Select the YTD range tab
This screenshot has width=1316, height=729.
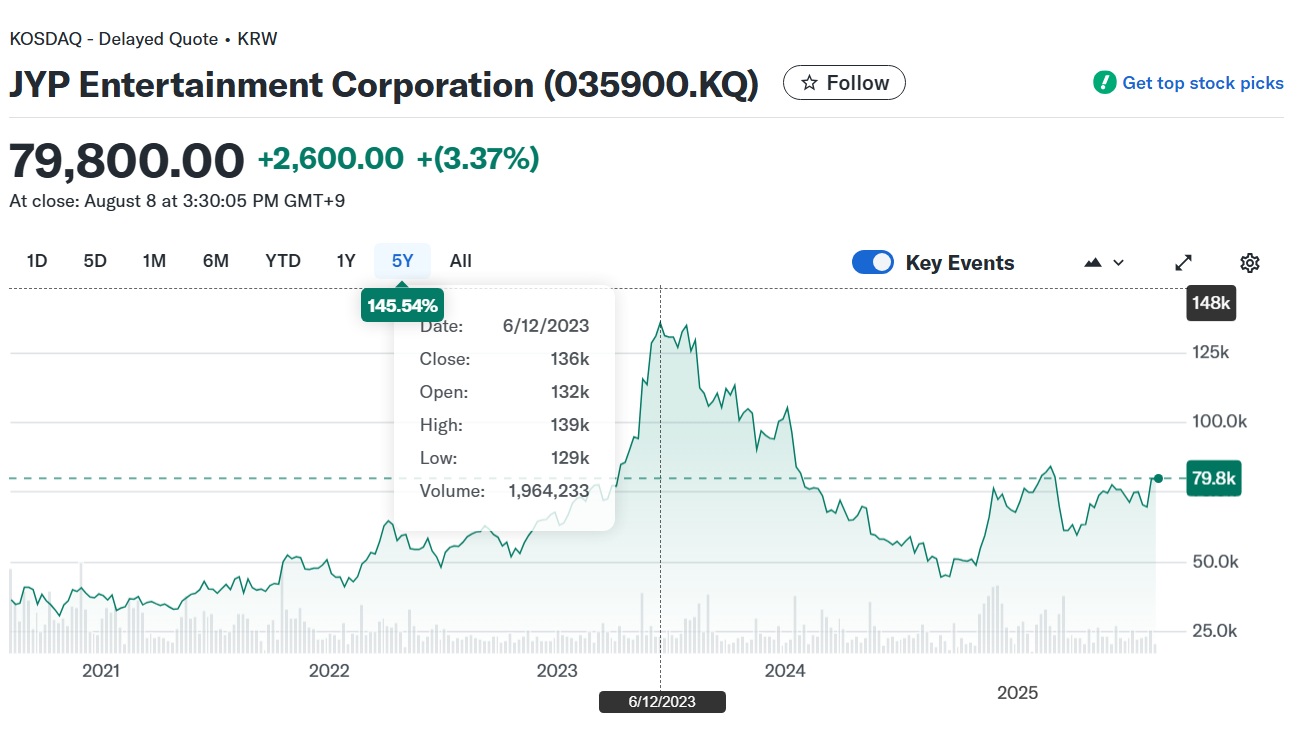(x=283, y=261)
